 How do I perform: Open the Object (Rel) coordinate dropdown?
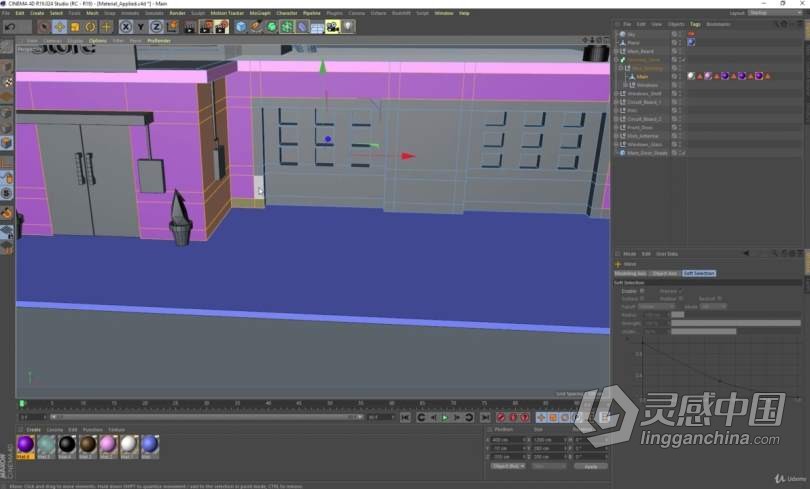[x=507, y=466]
